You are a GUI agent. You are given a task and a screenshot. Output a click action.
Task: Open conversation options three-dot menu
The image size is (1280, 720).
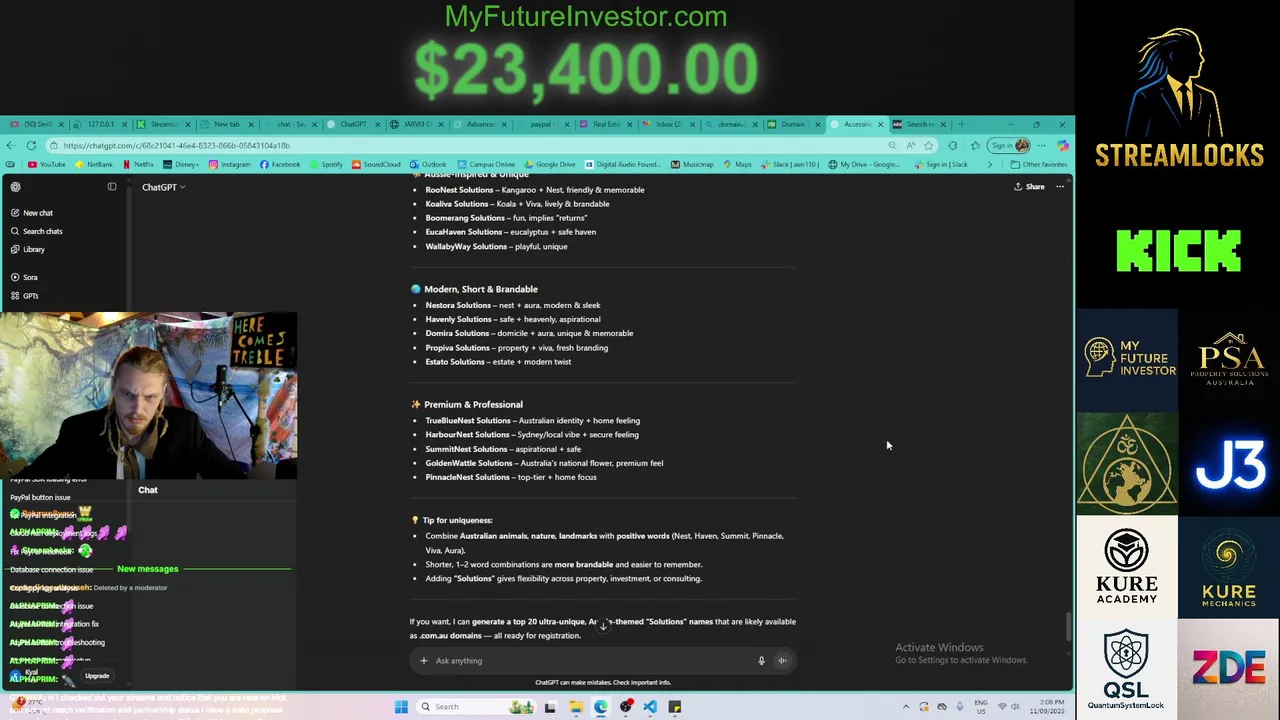point(1060,187)
